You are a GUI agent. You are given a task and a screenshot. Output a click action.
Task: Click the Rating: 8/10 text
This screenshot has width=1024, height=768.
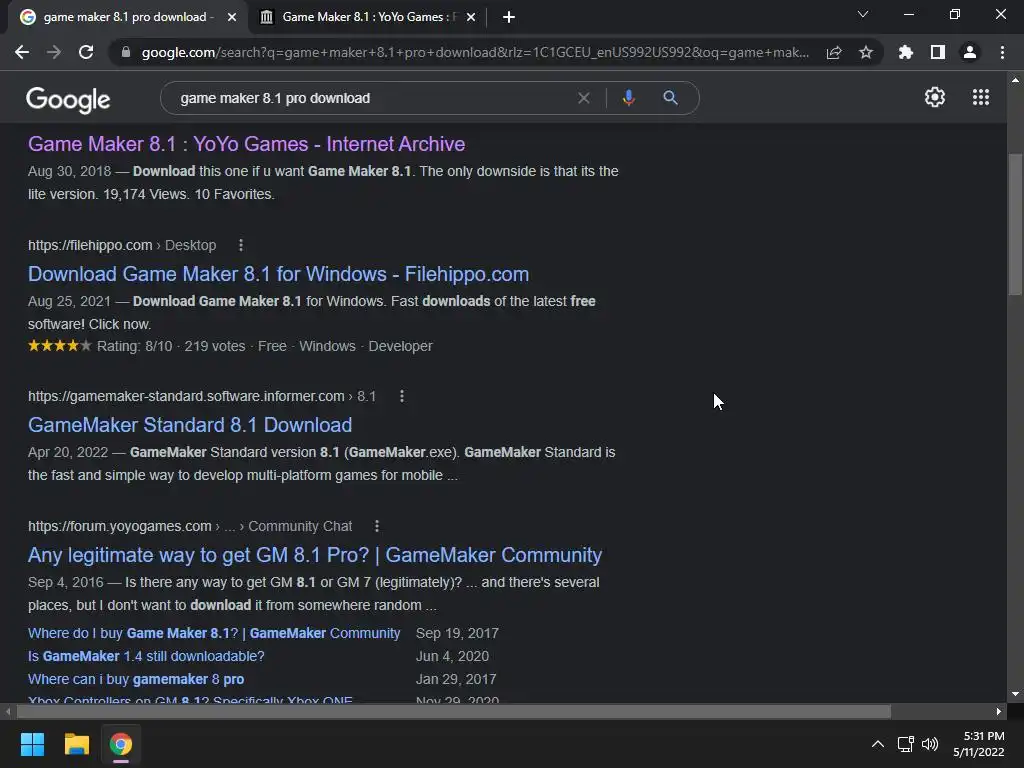click(x=135, y=346)
